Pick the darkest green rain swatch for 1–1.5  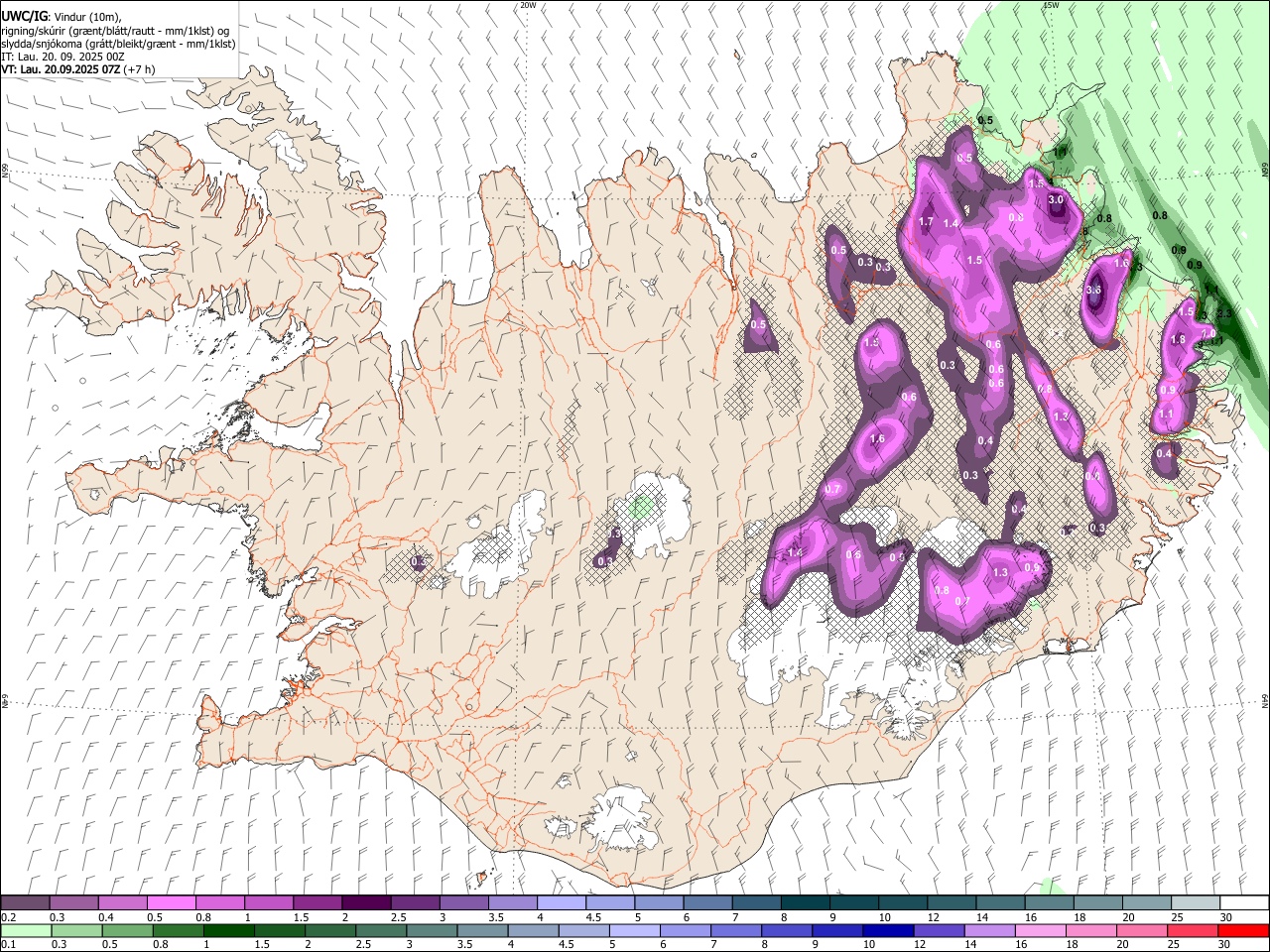click(228, 930)
